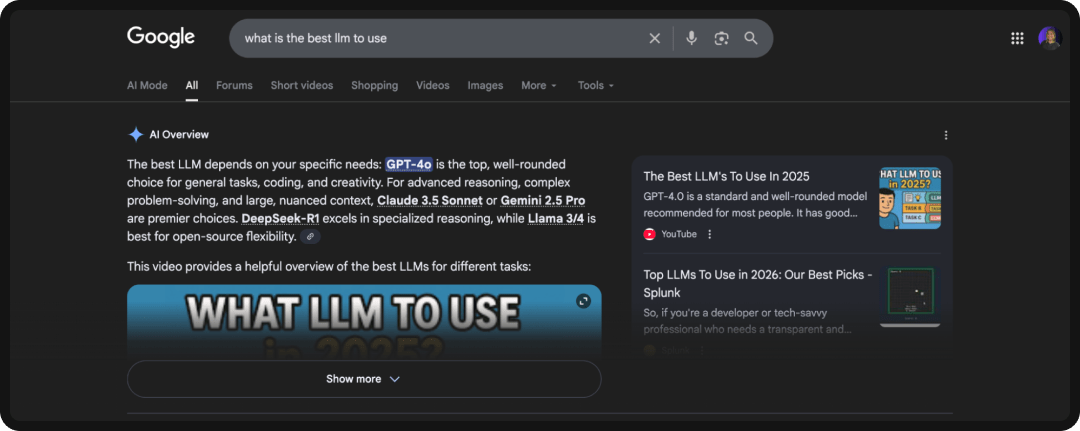Click the search query input field
This screenshot has width=1080, height=431.
(441, 39)
